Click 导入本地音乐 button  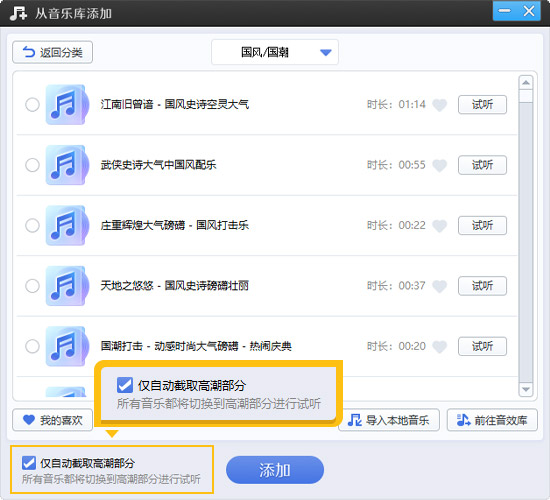pos(389,420)
